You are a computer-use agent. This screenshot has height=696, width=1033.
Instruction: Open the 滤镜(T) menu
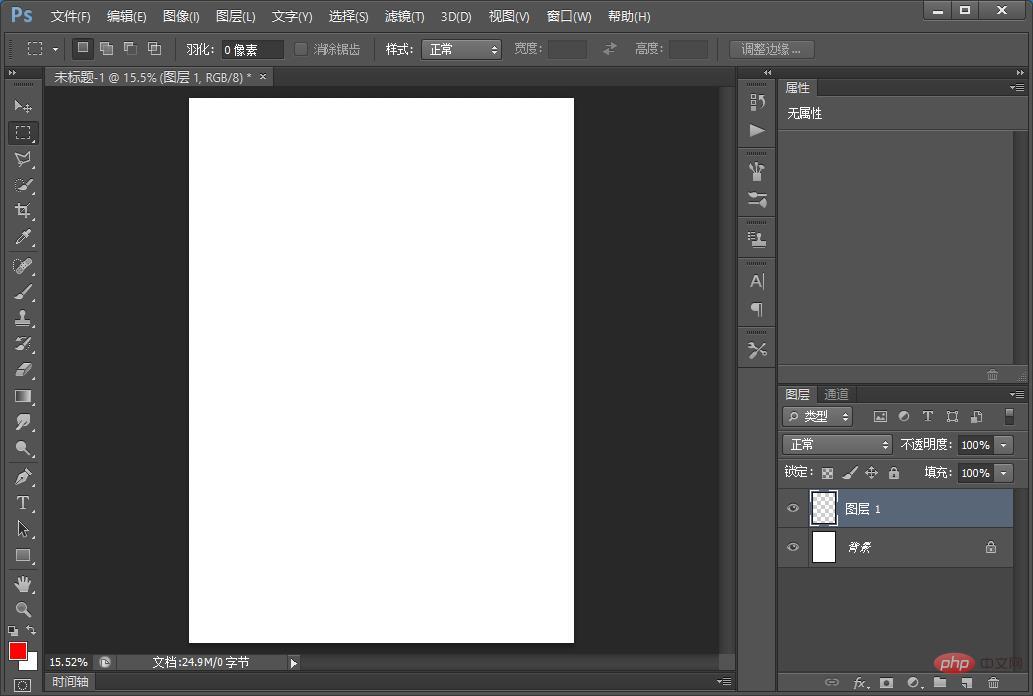pyautogui.click(x=405, y=16)
